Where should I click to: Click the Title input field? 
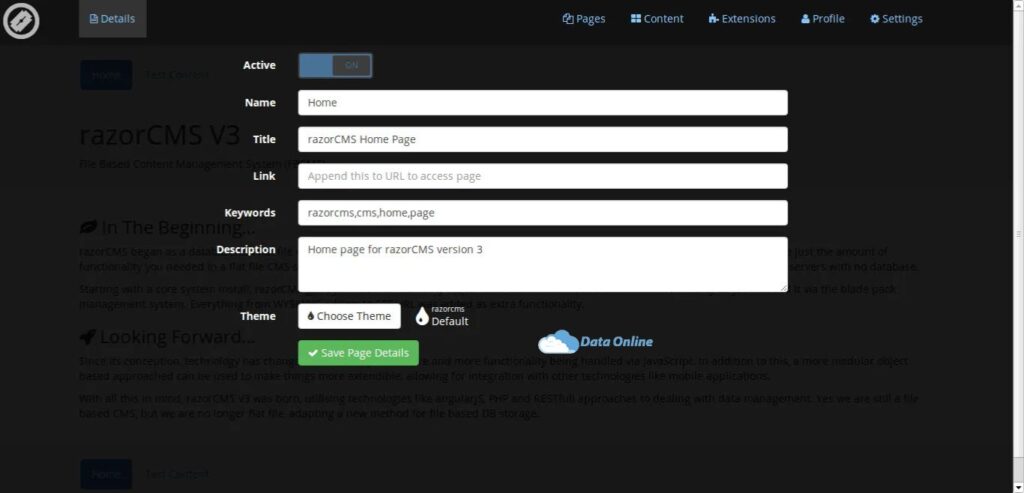coord(543,139)
